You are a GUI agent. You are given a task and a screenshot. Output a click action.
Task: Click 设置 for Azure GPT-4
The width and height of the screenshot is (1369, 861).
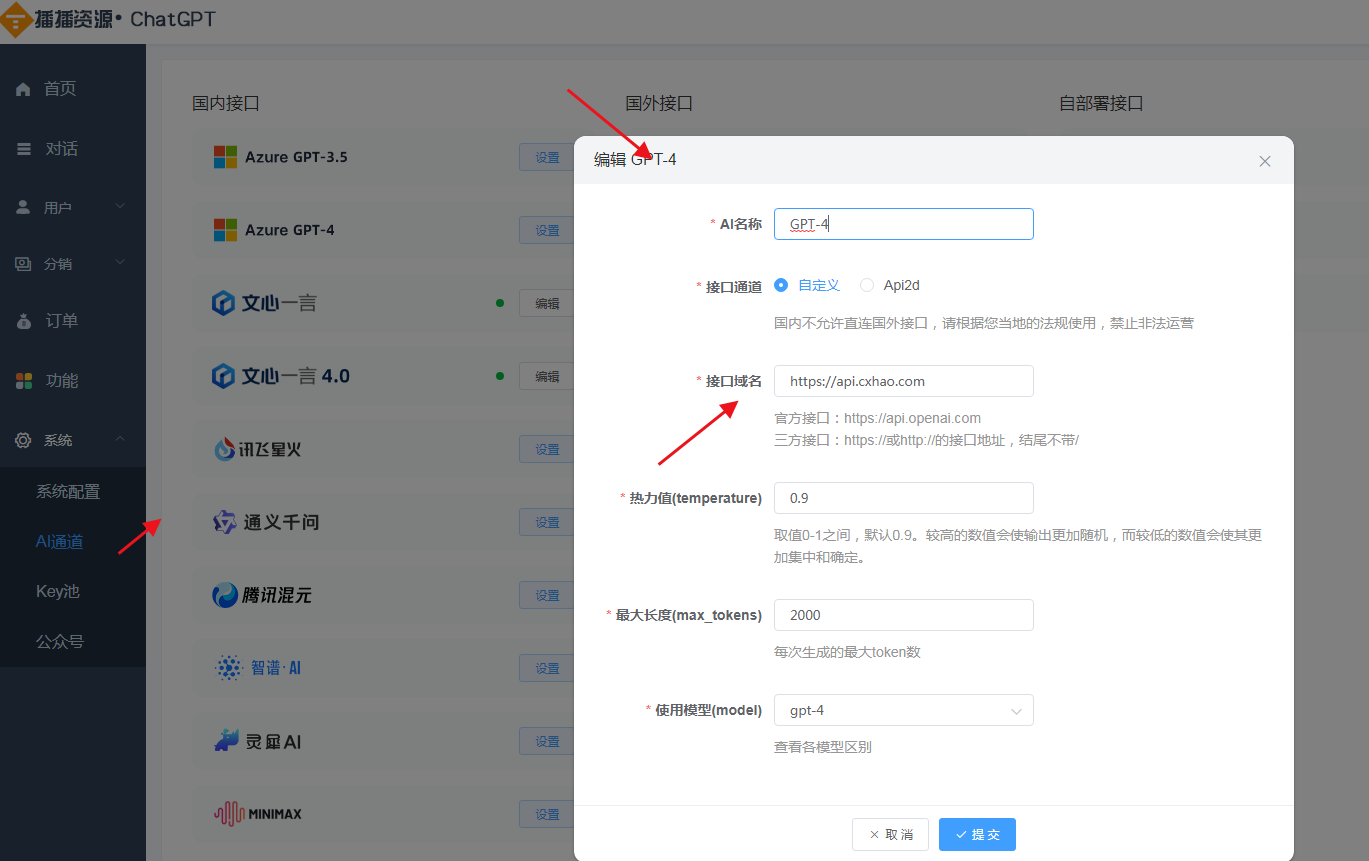tap(547, 230)
